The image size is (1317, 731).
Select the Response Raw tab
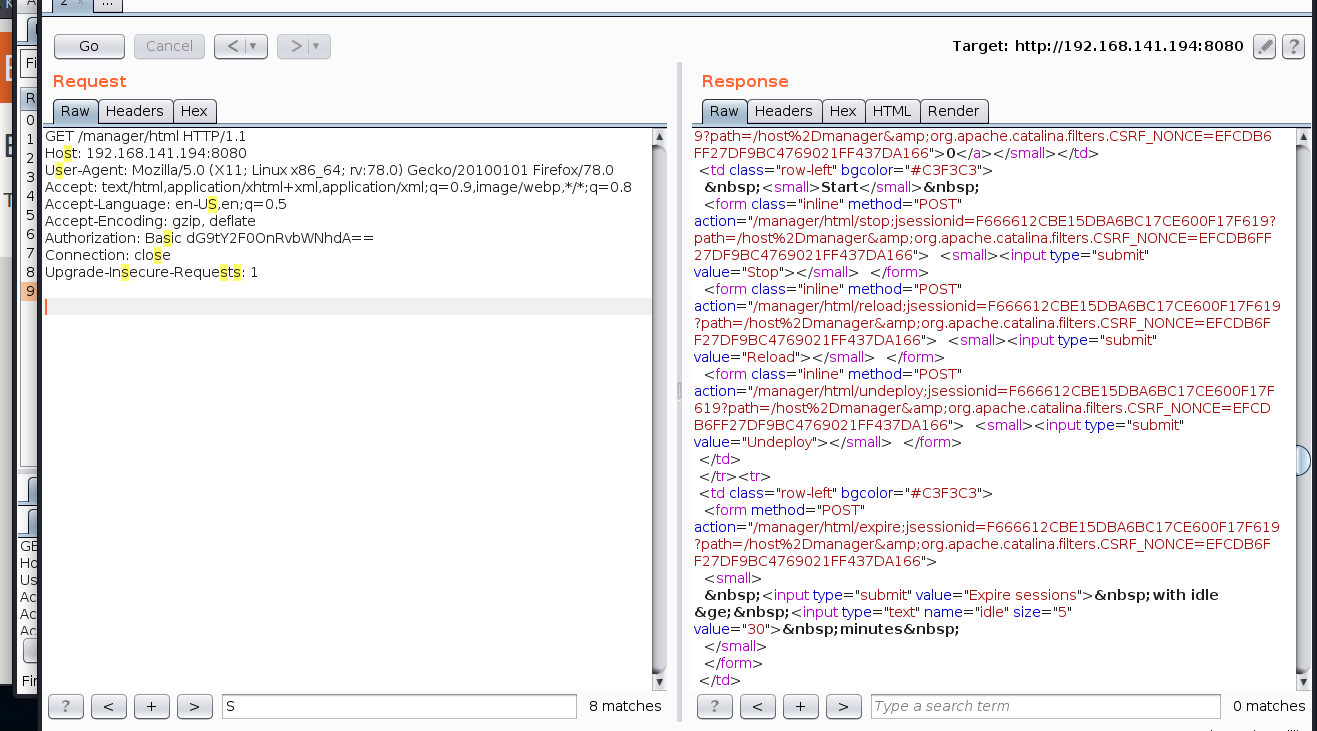pyautogui.click(x=724, y=111)
